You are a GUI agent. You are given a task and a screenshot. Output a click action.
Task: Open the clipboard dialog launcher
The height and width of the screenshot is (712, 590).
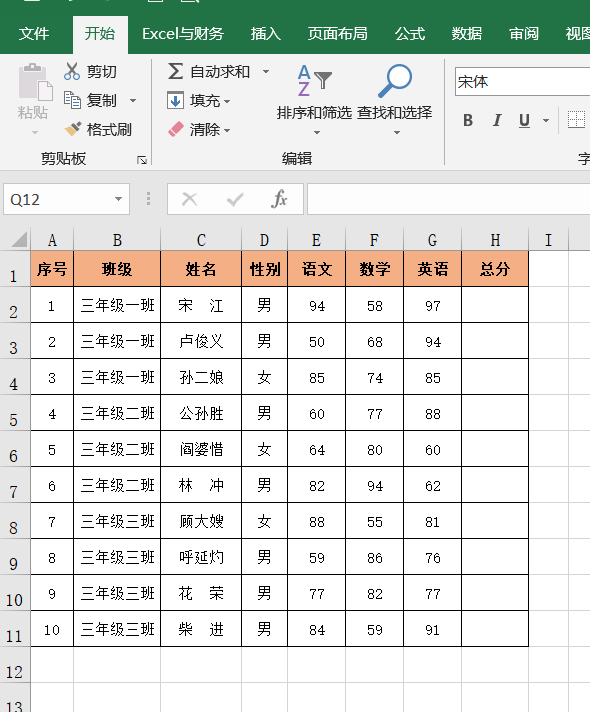click(x=142, y=160)
